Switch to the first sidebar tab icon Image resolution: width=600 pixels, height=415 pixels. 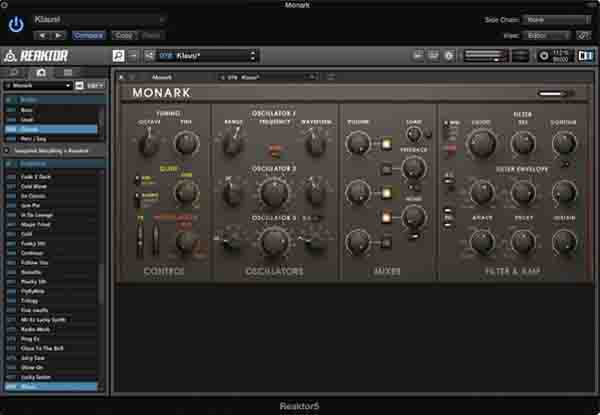click(14, 72)
